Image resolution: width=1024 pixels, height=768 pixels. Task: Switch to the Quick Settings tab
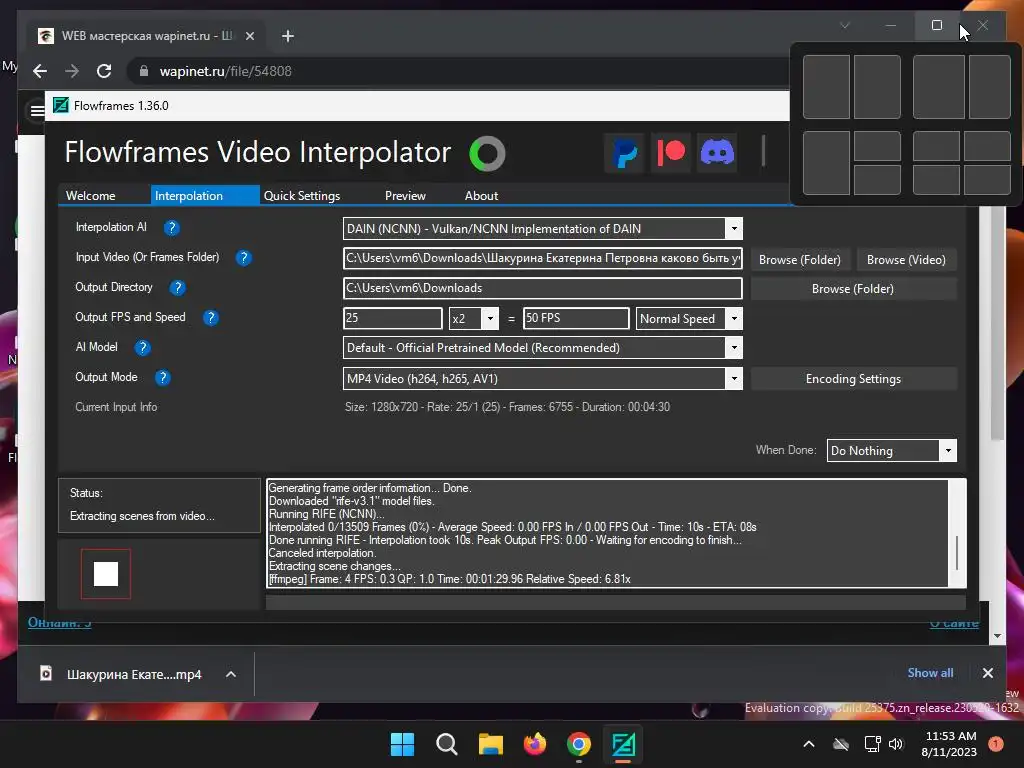coord(302,196)
